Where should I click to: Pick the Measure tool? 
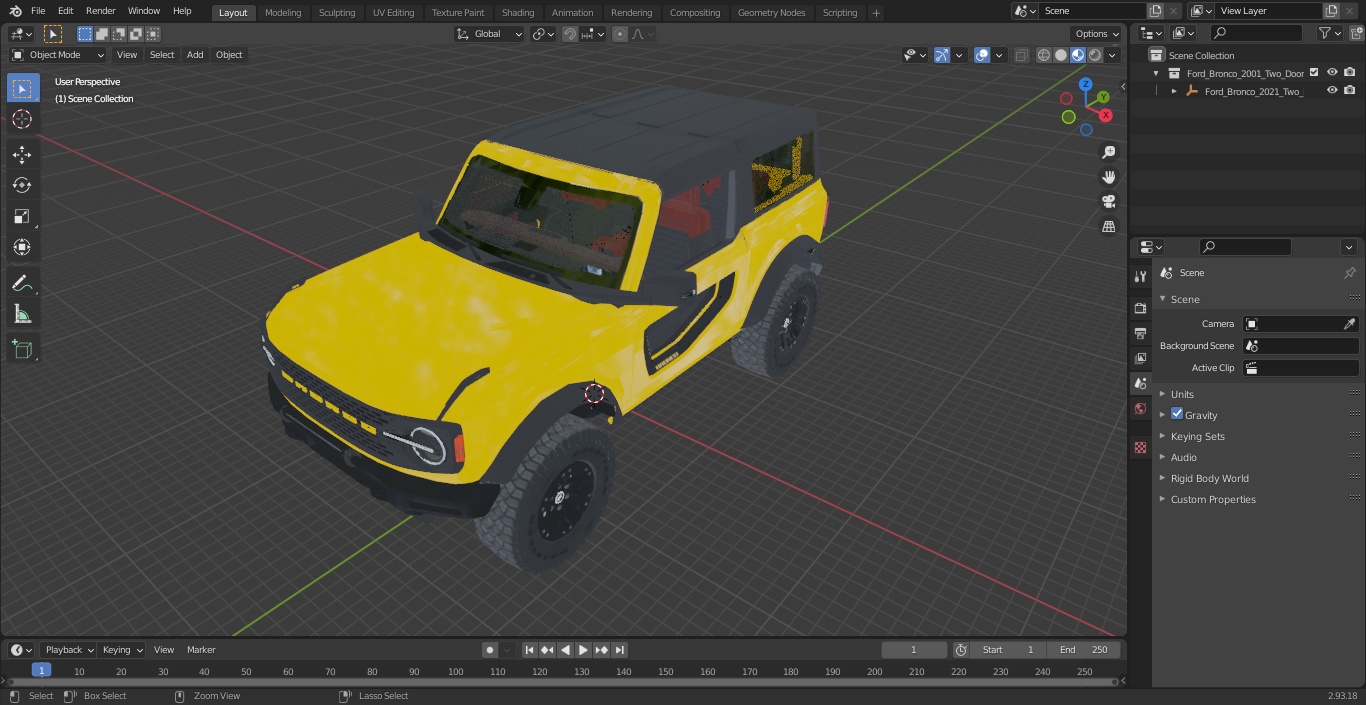[x=22, y=315]
